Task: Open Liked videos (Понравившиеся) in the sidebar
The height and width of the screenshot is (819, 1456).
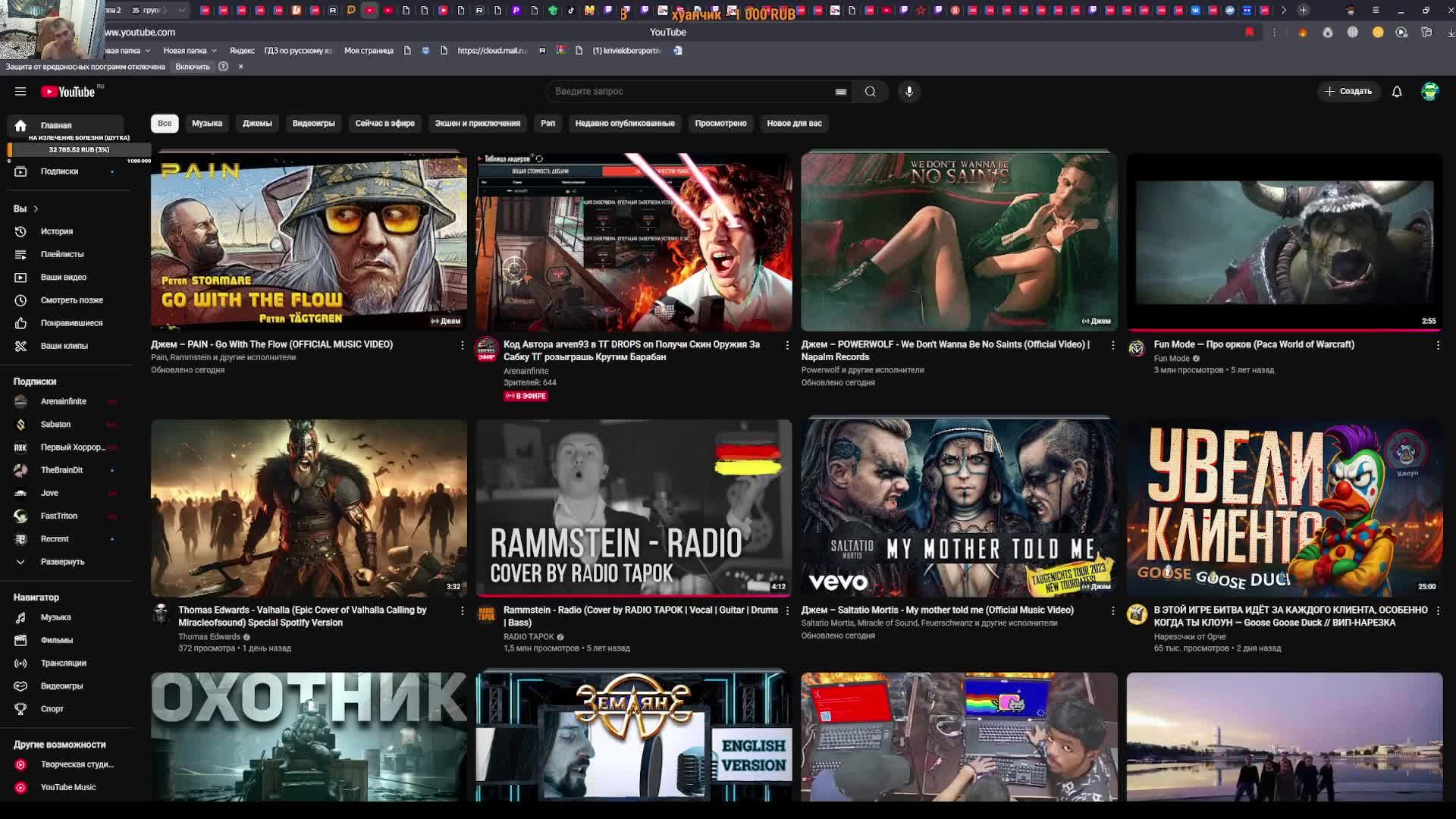Action: click(71, 323)
